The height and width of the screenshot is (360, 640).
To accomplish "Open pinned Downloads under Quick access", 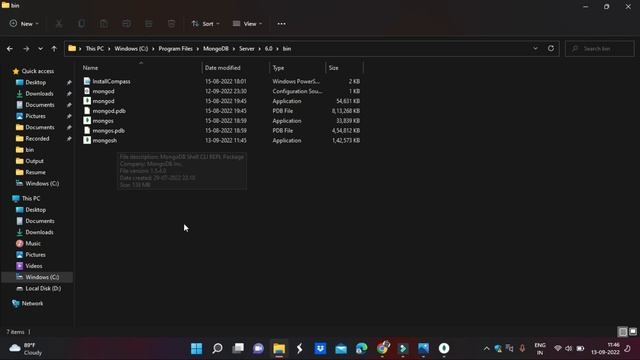I will pos(39,93).
